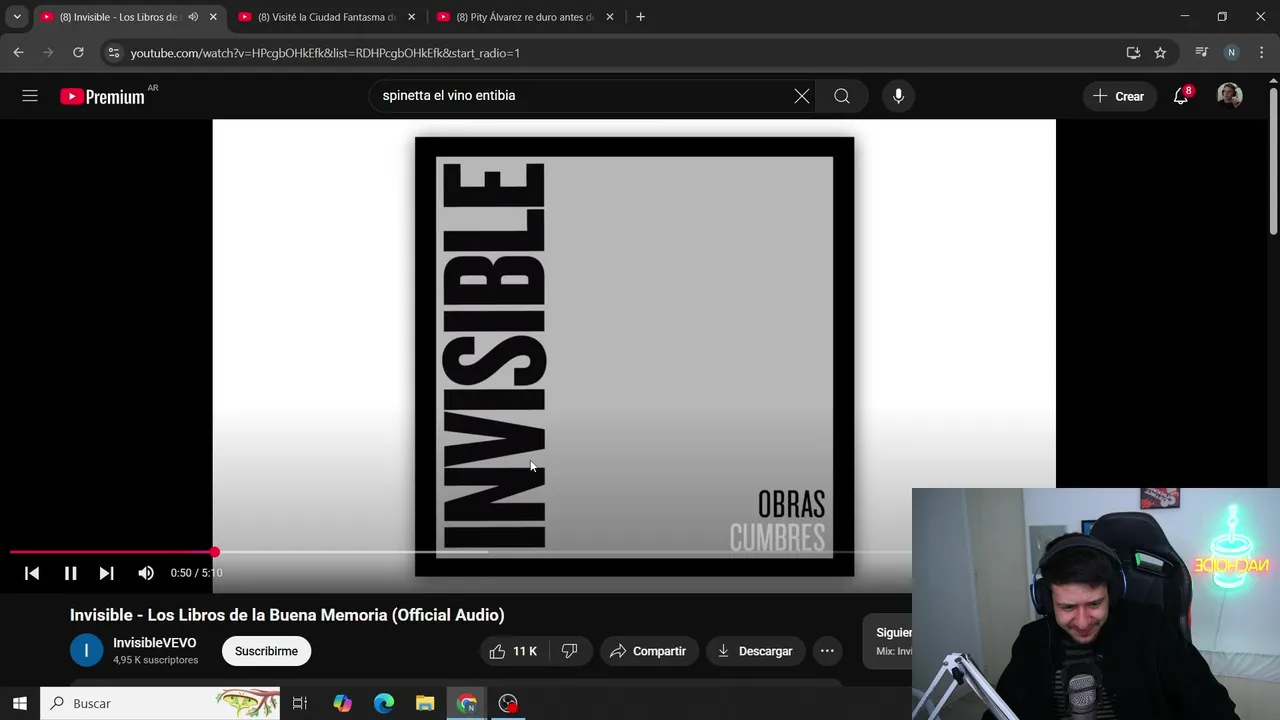Switch to Chrome in taskbar

pos(467,704)
